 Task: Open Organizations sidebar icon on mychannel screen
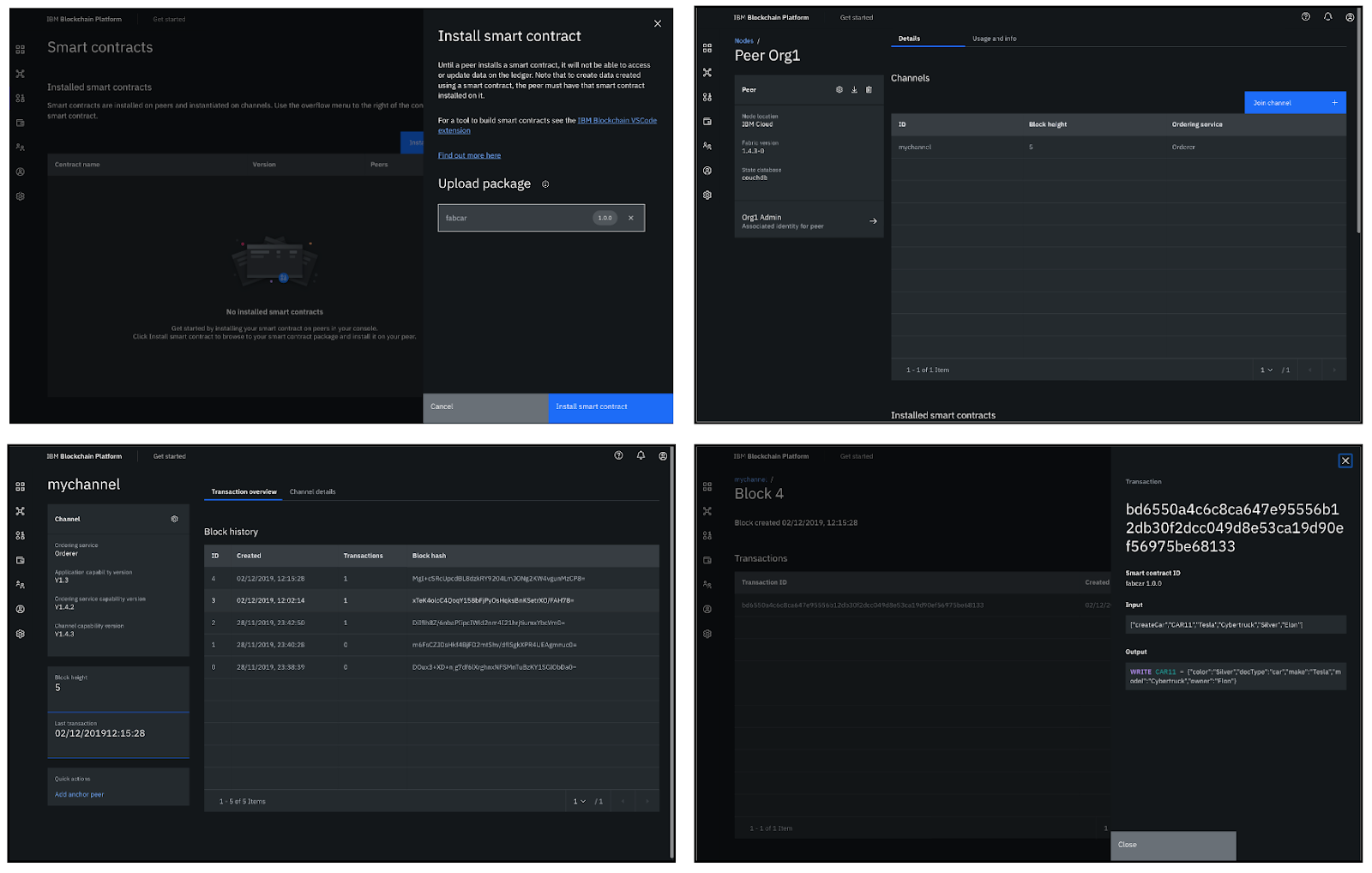20,584
